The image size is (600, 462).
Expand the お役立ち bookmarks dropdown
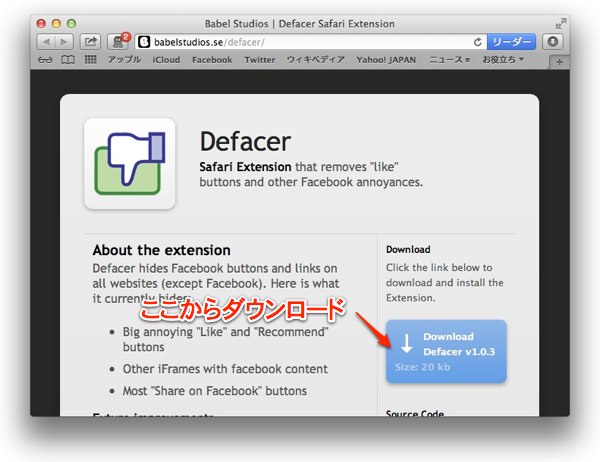[x=503, y=60]
